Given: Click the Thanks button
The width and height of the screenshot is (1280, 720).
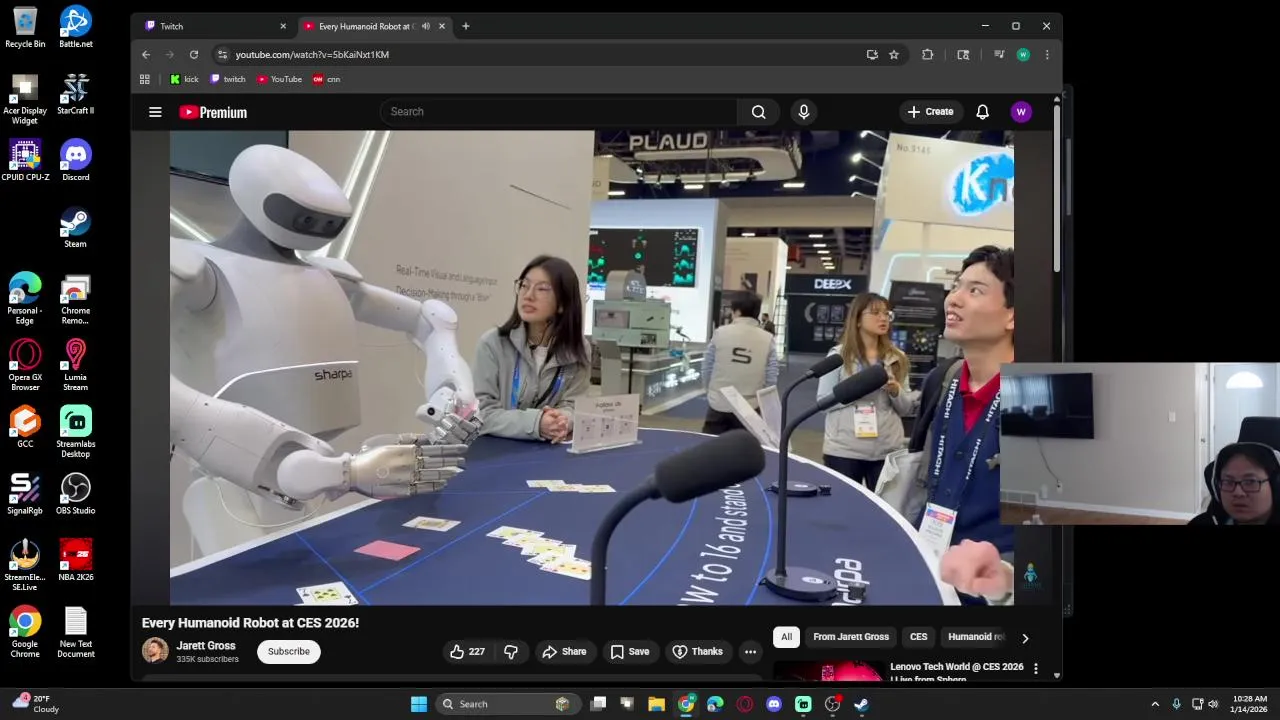Looking at the screenshot, I should [697, 652].
